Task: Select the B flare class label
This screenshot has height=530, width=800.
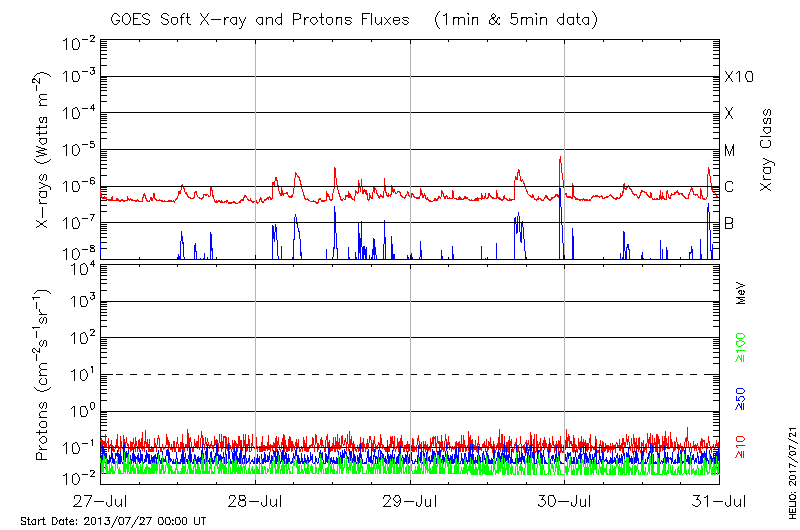Action: tap(729, 223)
